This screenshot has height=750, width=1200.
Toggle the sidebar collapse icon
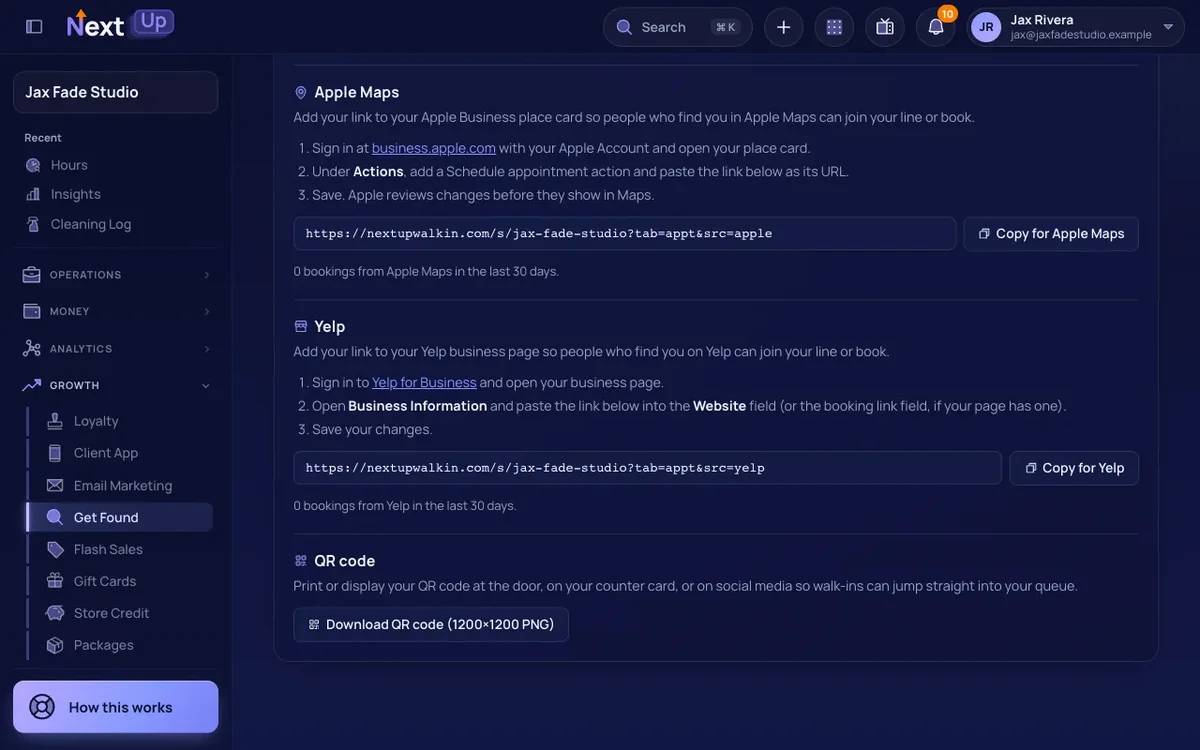coord(34,27)
